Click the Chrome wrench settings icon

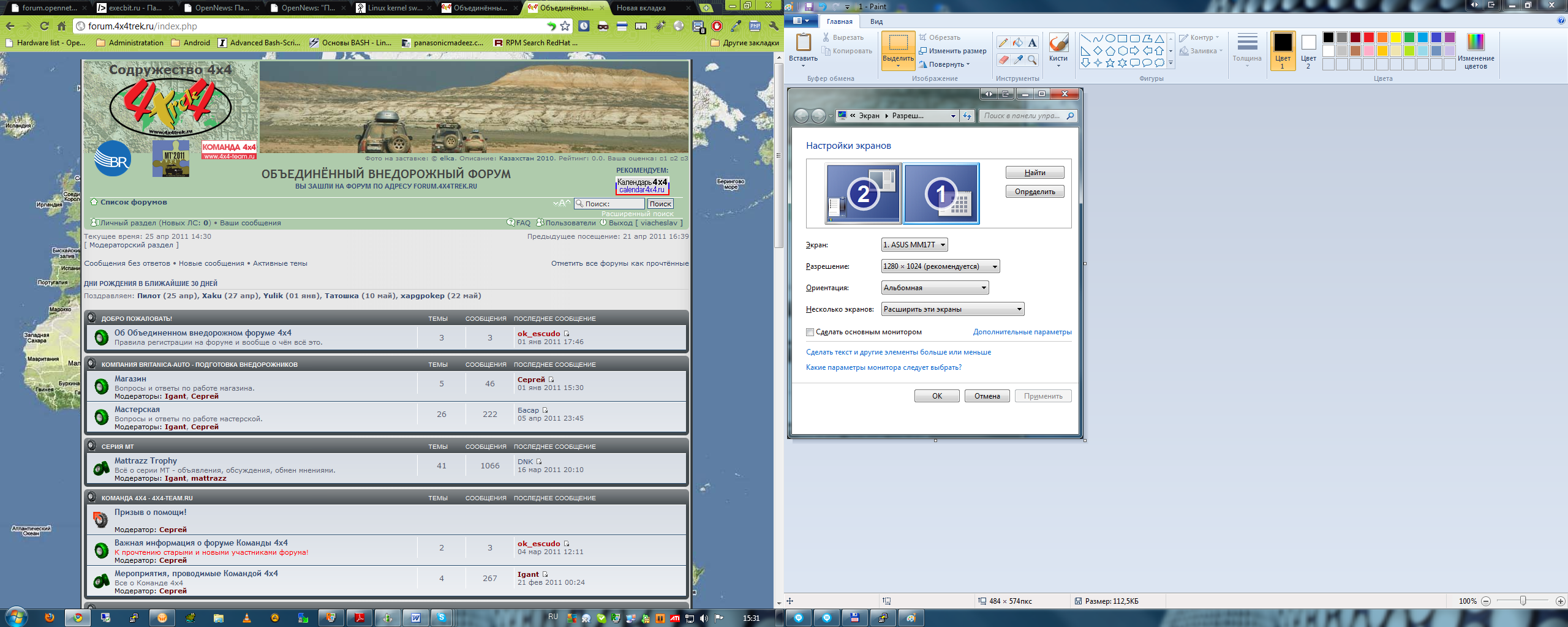pos(774,26)
